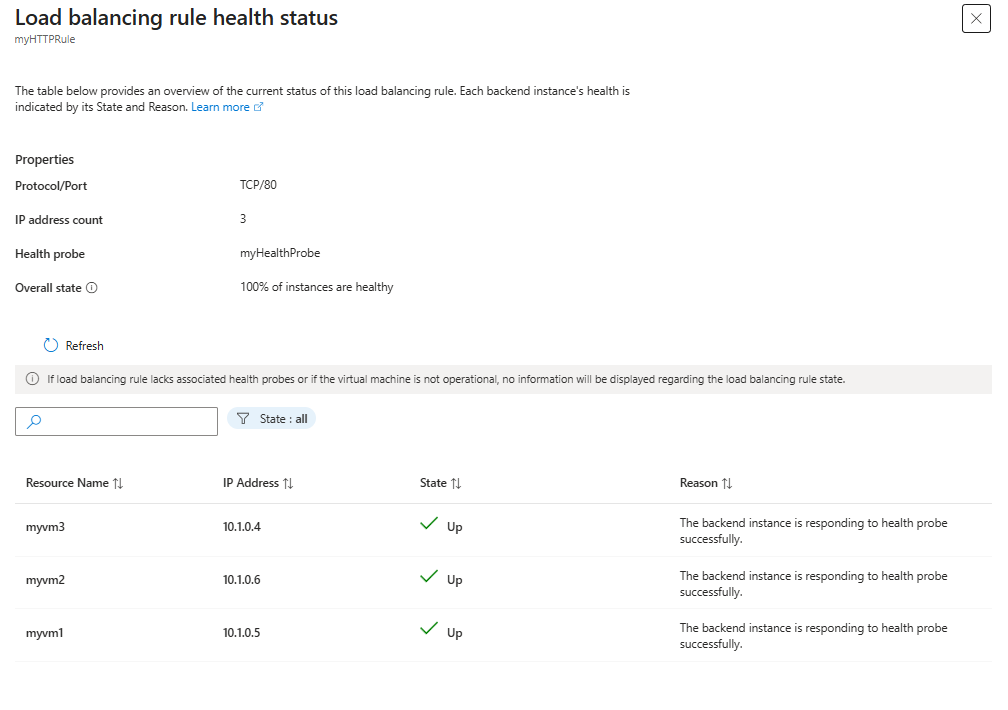The image size is (1008, 710).
Task: Close the health status panel
Action: [x=976, y=18]
